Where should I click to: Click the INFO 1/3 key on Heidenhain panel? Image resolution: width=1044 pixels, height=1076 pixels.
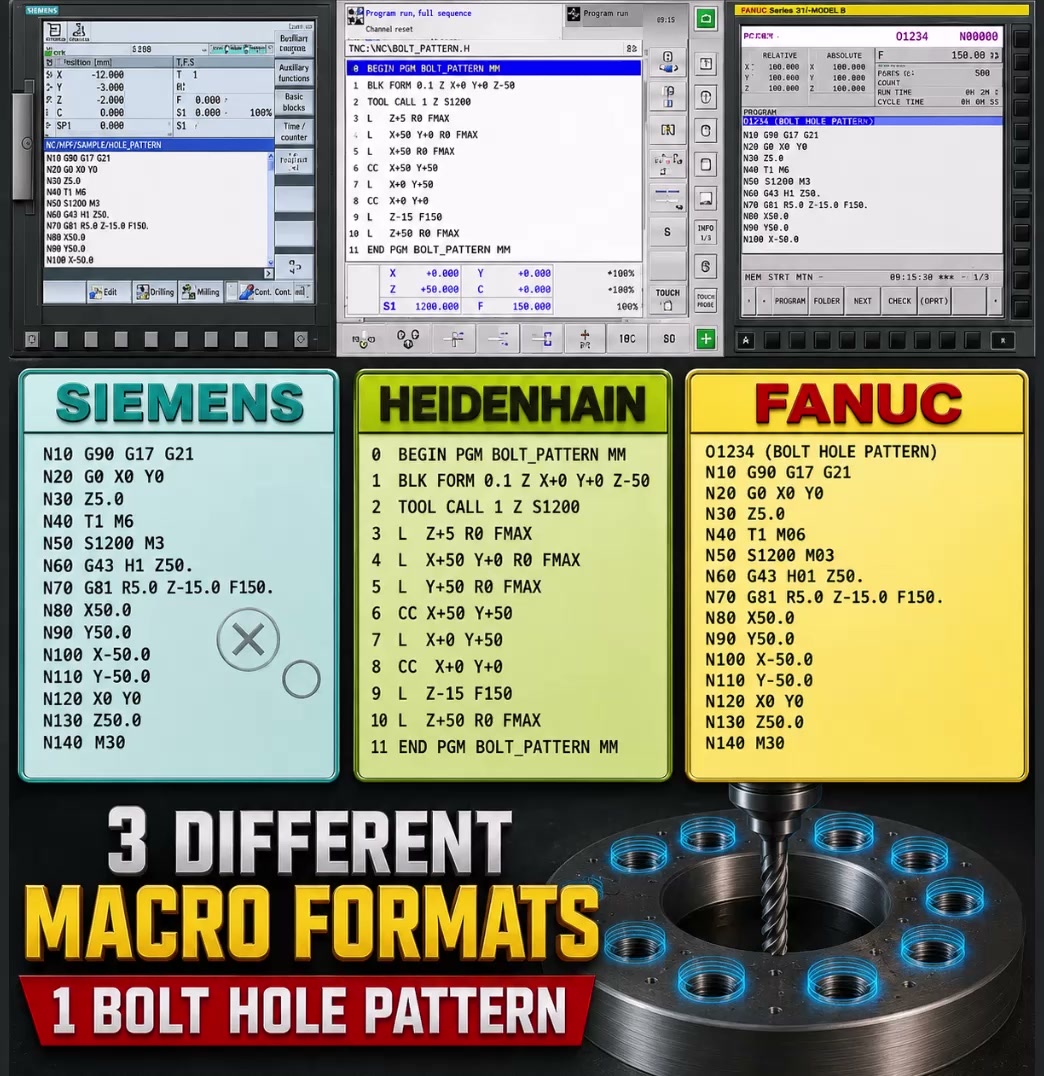click(706, 233)
